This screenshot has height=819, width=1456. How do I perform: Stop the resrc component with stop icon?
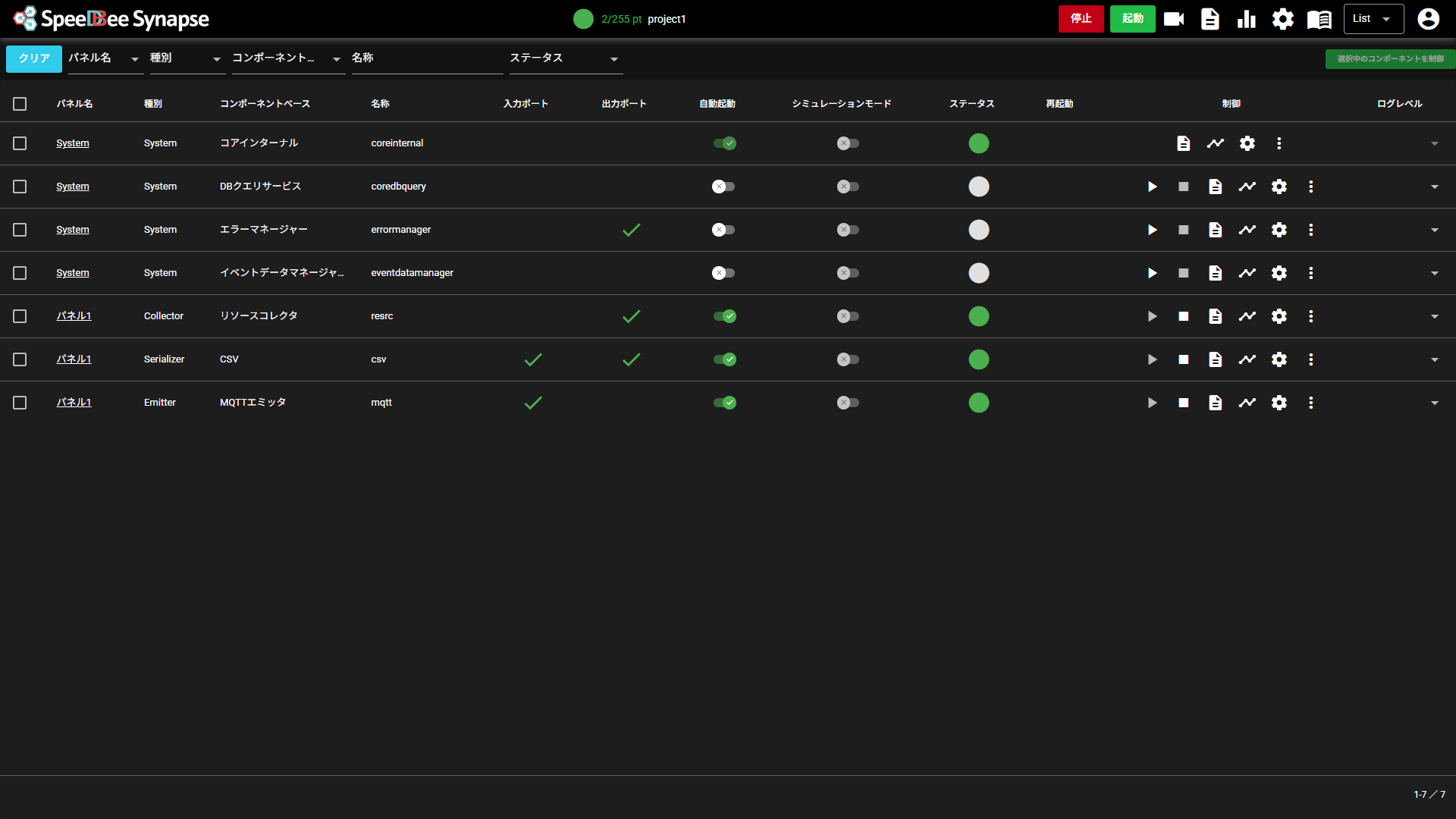1183,316
